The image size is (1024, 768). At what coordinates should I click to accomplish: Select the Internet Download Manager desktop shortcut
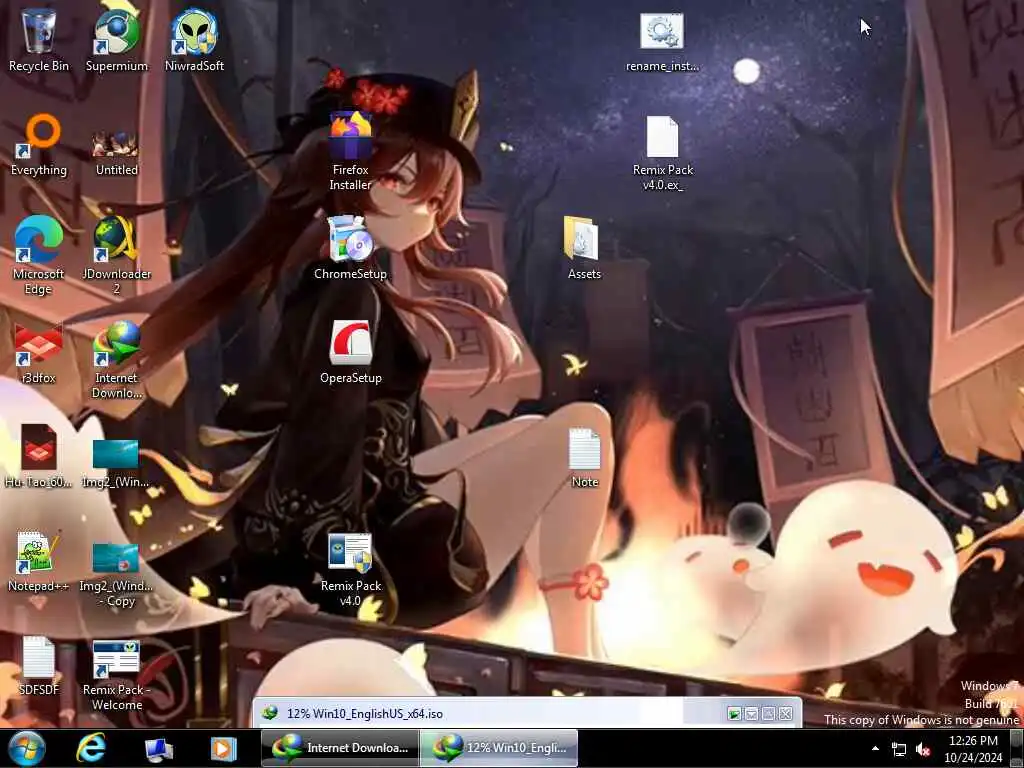117,360
